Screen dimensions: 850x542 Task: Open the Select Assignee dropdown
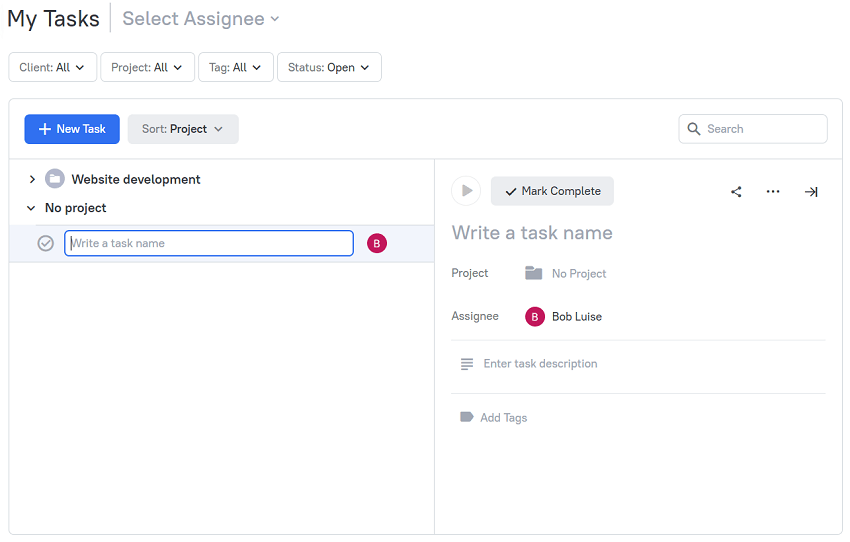tap(201, 19)
